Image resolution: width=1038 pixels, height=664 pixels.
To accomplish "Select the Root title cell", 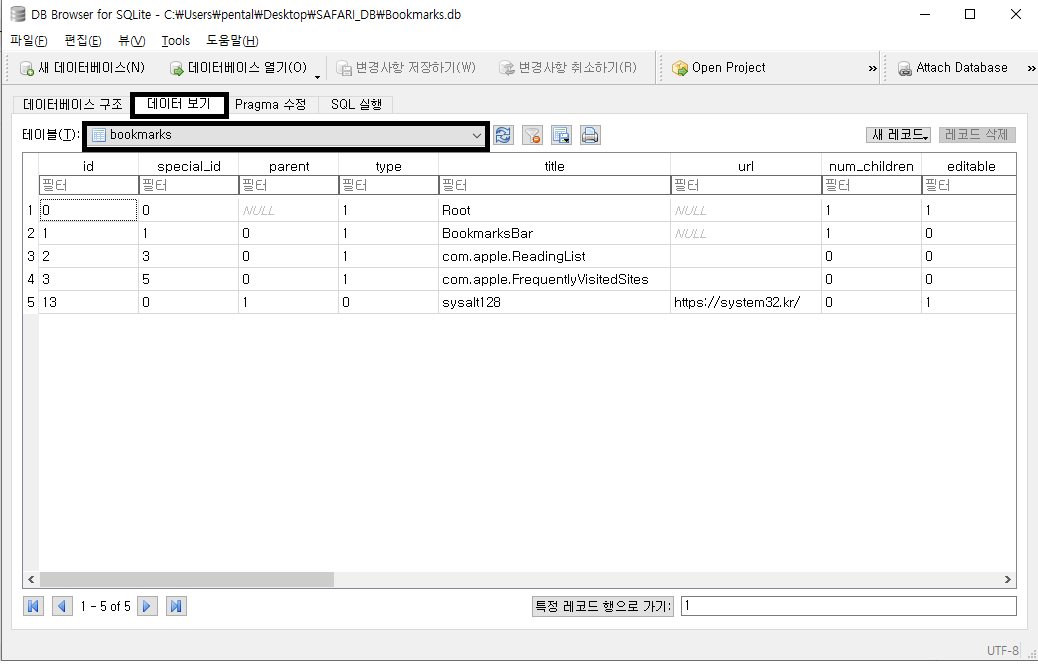I will [555, 211].
